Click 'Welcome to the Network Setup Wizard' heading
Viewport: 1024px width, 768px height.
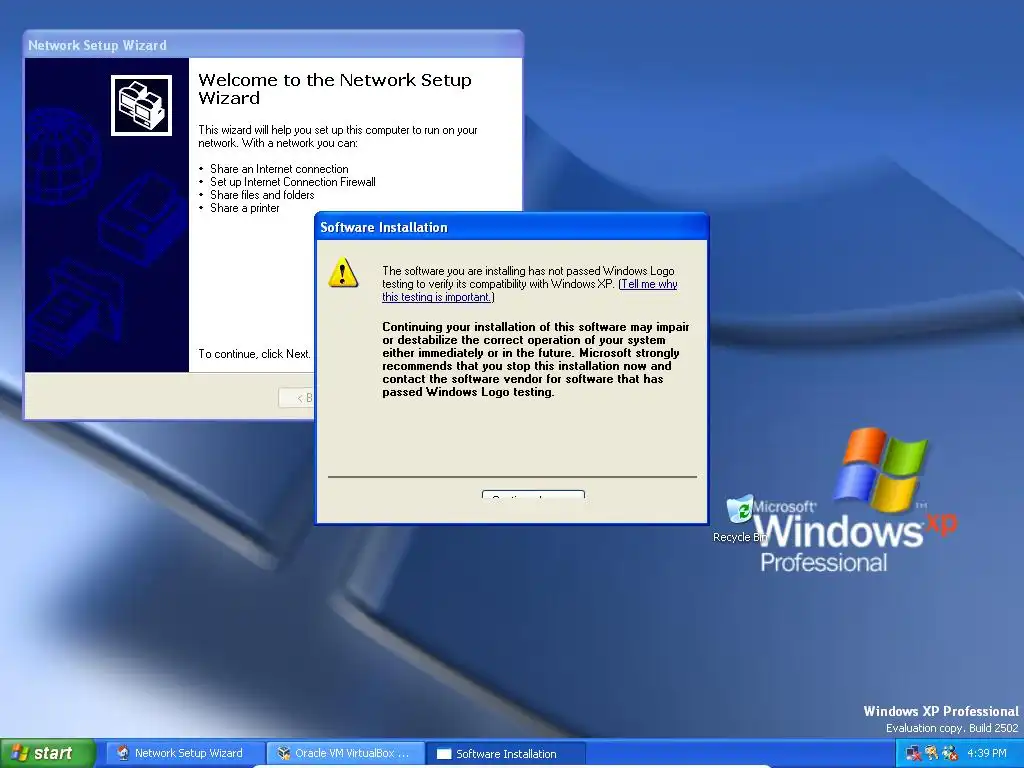click(x=334, y=89)
